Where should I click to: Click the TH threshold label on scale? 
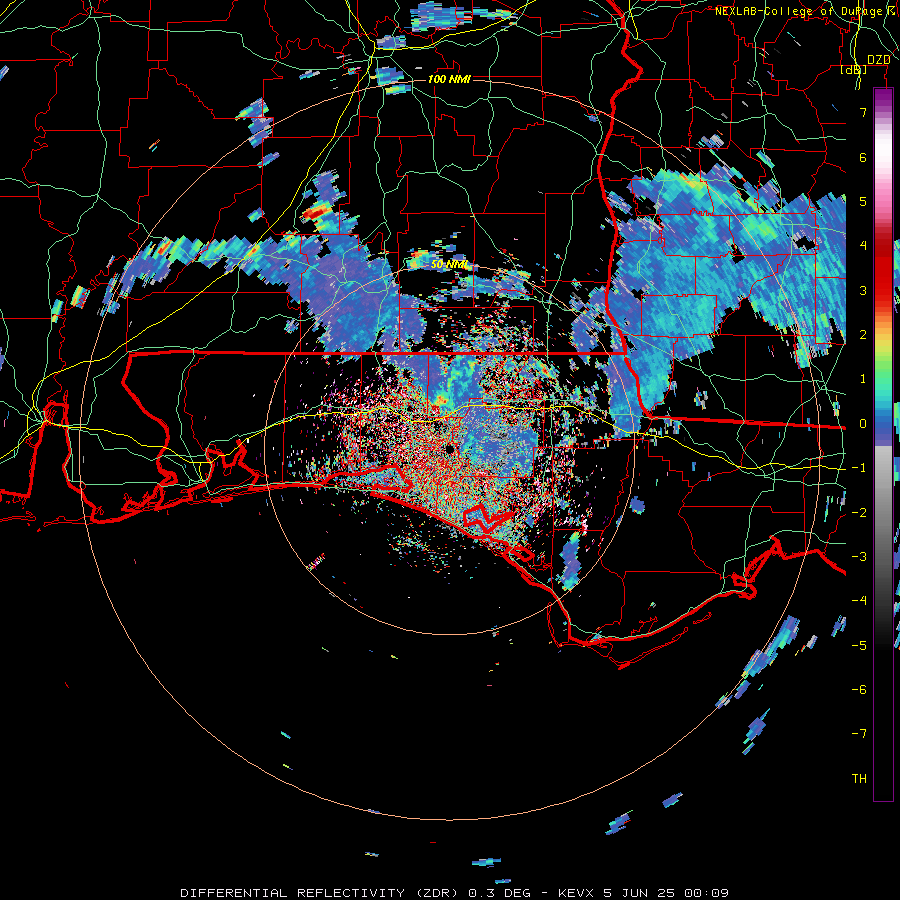(x=859, y=779)
